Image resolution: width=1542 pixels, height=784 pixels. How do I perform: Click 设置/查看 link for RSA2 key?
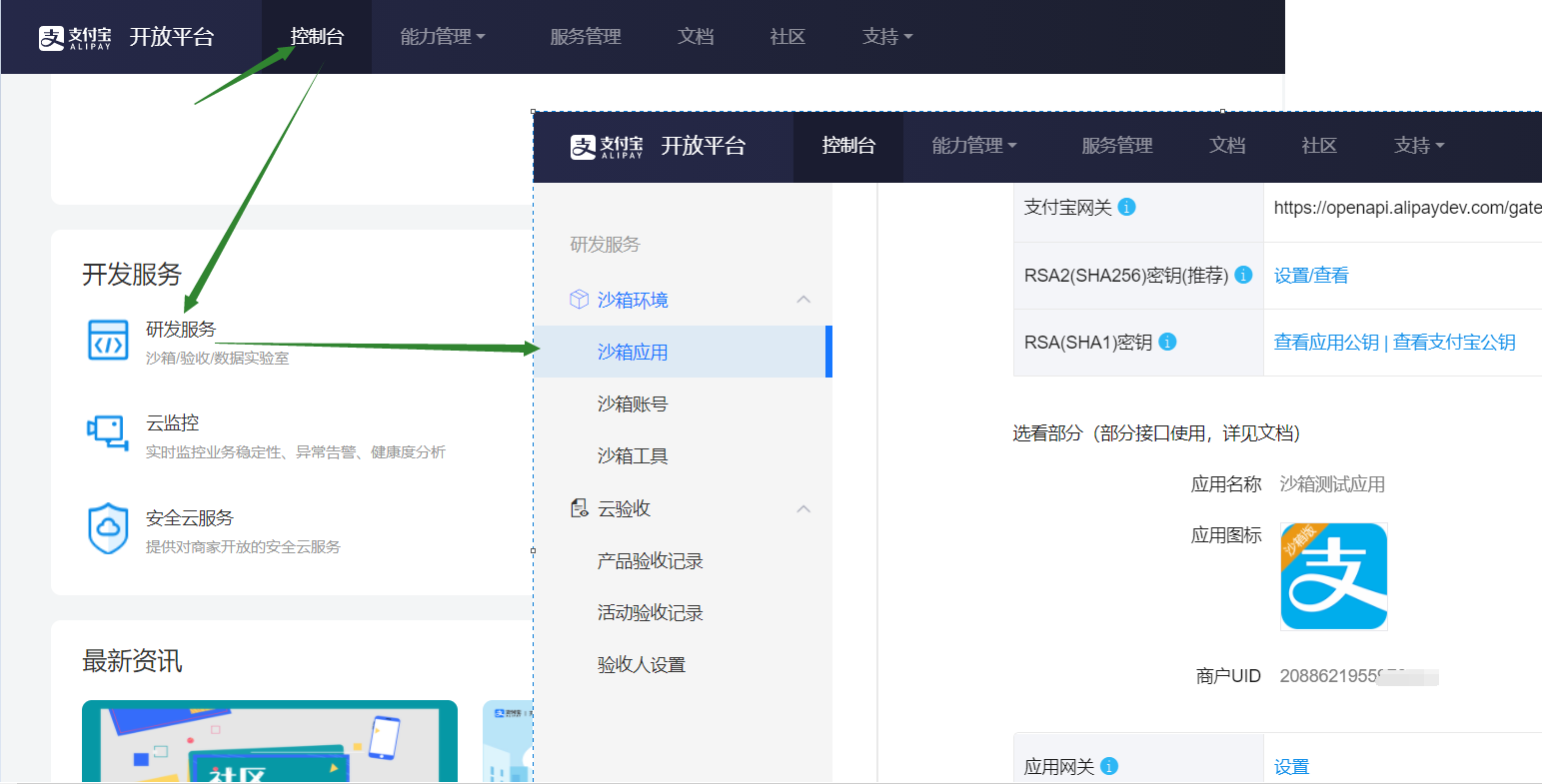point(1311,275)
